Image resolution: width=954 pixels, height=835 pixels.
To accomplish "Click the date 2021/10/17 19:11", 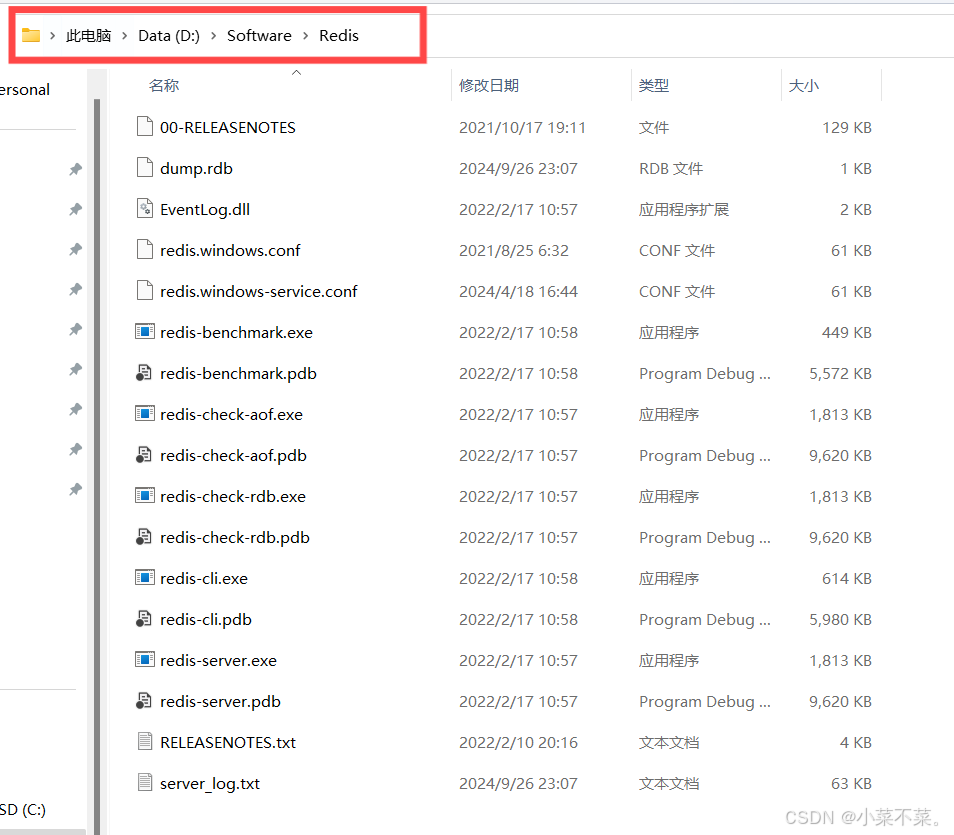I will (x=522, y=127).
